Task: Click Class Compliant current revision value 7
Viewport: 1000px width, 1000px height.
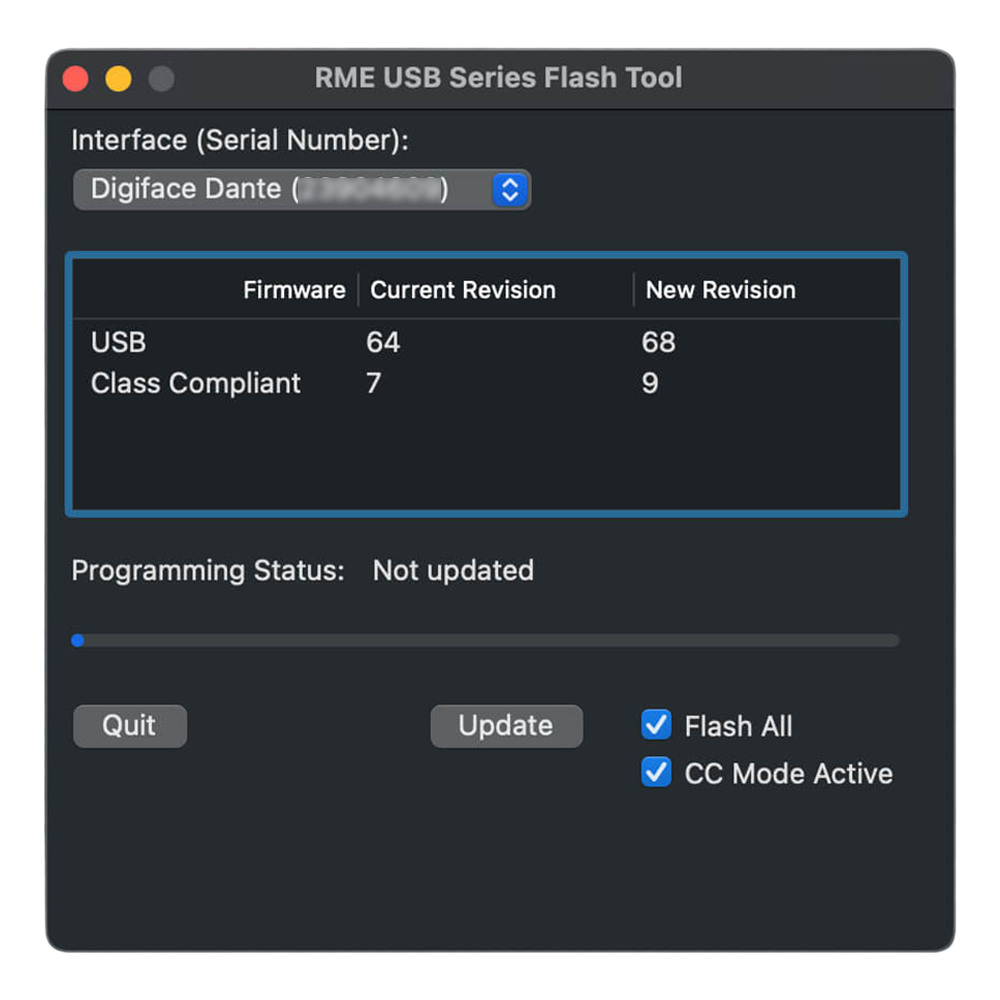Action: (373, 383)
